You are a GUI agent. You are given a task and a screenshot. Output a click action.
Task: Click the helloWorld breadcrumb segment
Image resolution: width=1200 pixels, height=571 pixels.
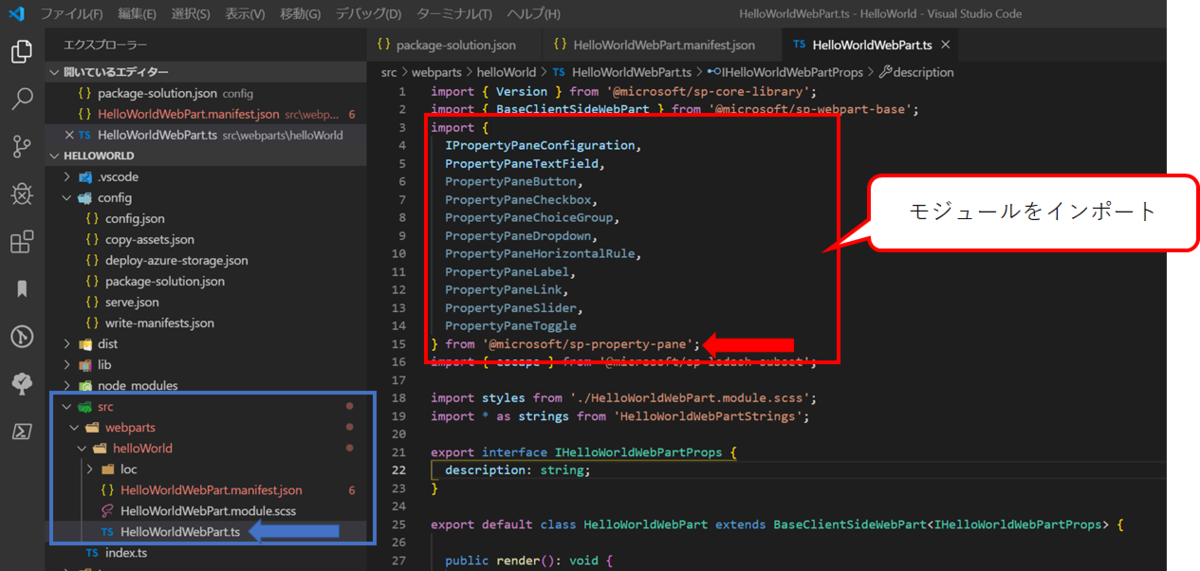point(507,72)
